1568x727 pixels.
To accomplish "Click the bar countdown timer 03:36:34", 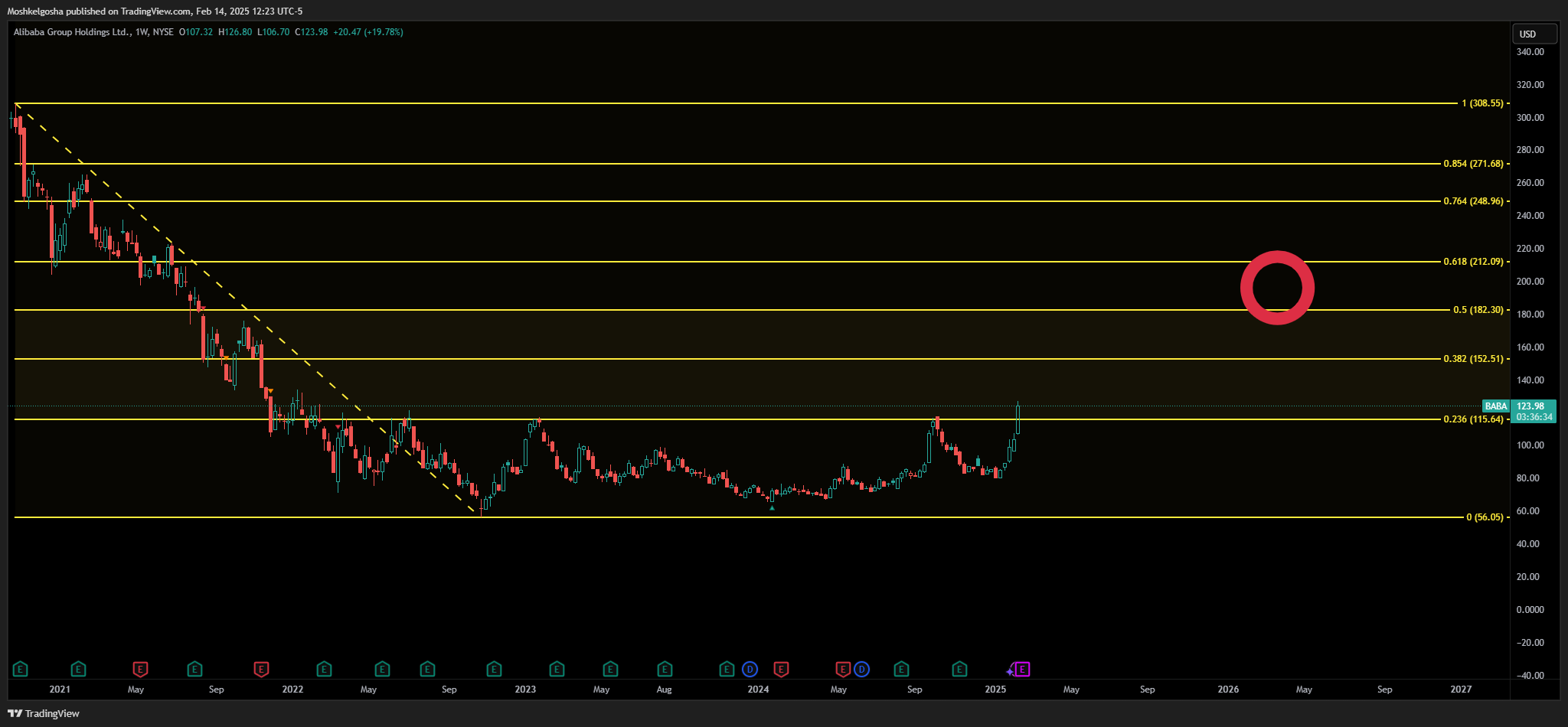I will (1534, 417).
